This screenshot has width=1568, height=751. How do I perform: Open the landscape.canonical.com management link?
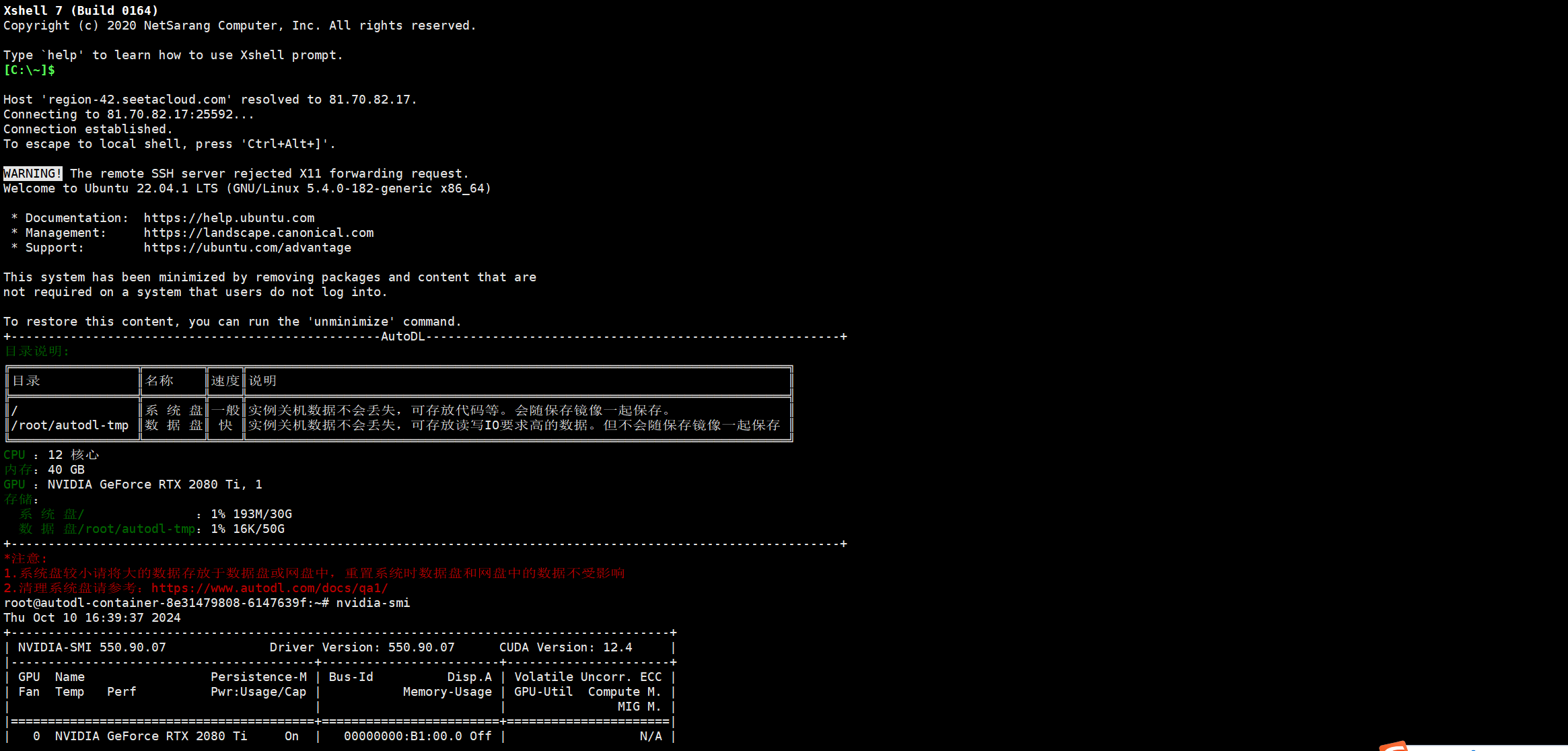[x=258, y=233]
